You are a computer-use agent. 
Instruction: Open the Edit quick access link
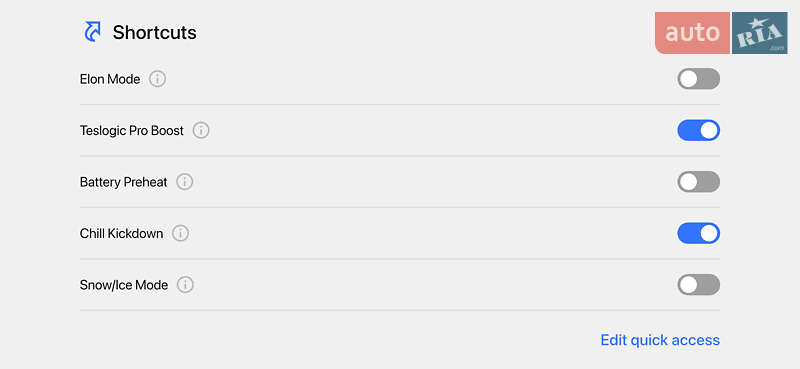660,340
